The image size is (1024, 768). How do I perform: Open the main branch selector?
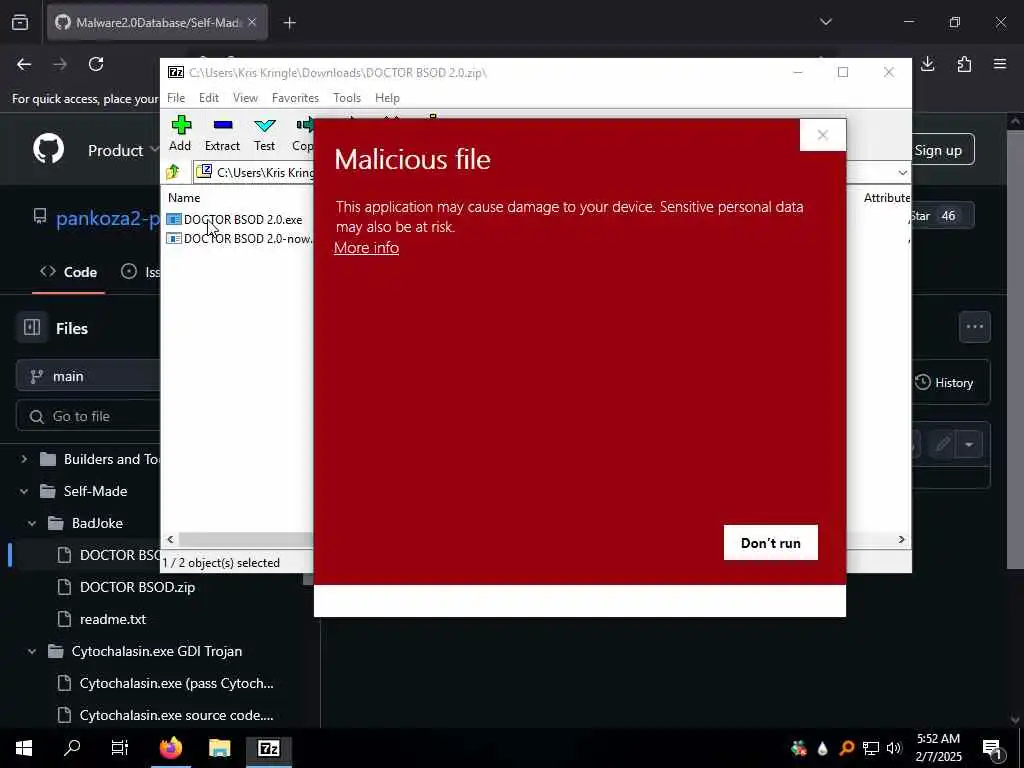tap(88, 376)
